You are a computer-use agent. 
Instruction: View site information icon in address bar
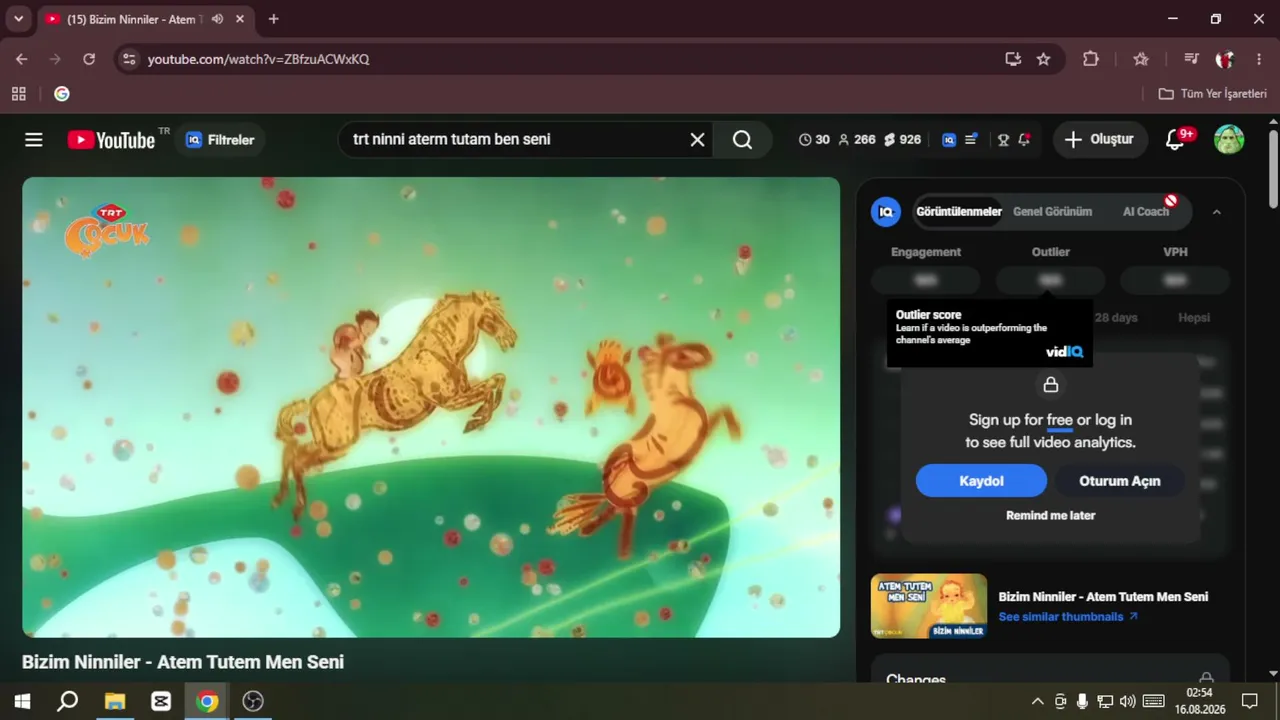(x=128, y=59)
